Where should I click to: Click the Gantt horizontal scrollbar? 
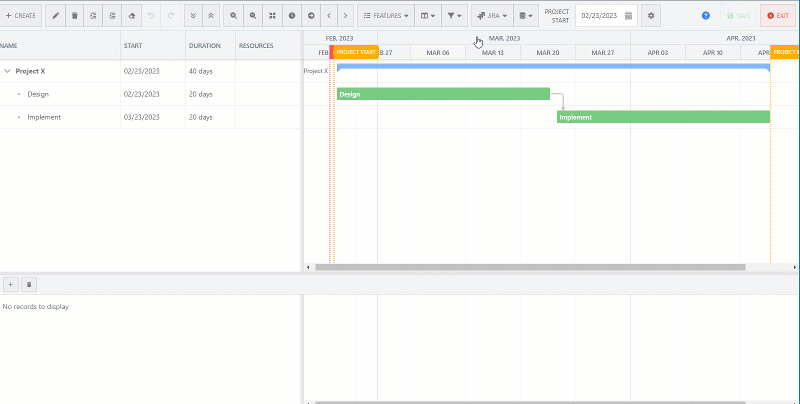530,268
